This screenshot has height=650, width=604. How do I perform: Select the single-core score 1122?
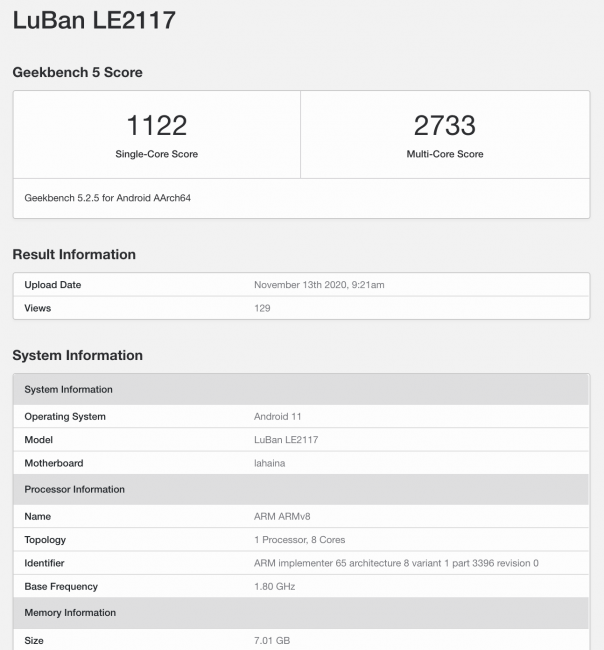(x=157, y=125)
